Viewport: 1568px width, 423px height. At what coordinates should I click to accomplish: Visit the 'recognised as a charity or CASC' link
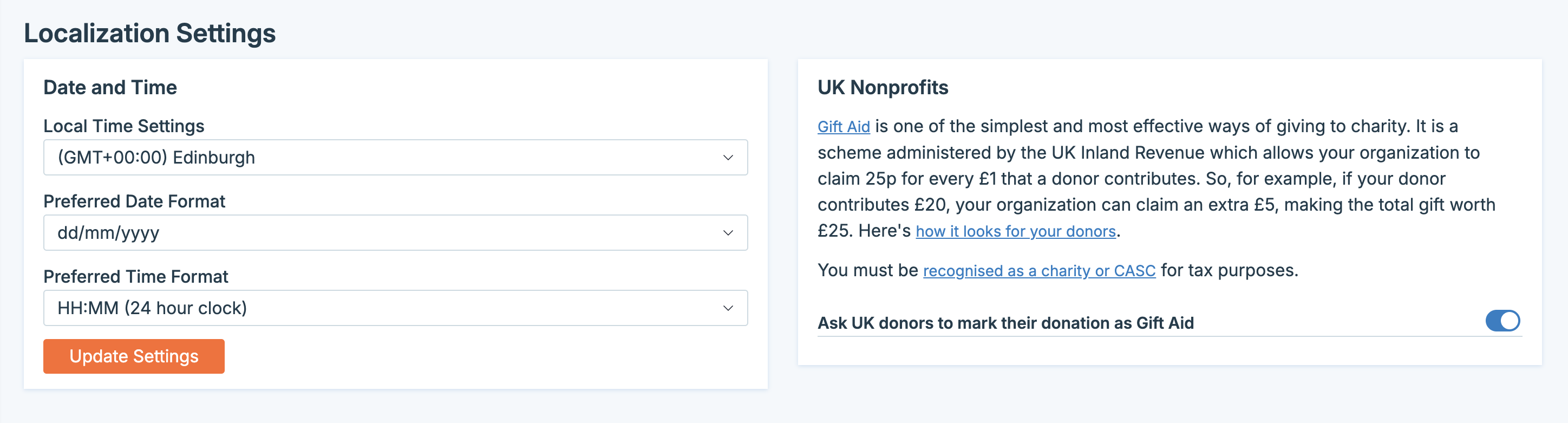click(x=1038, y=271)
